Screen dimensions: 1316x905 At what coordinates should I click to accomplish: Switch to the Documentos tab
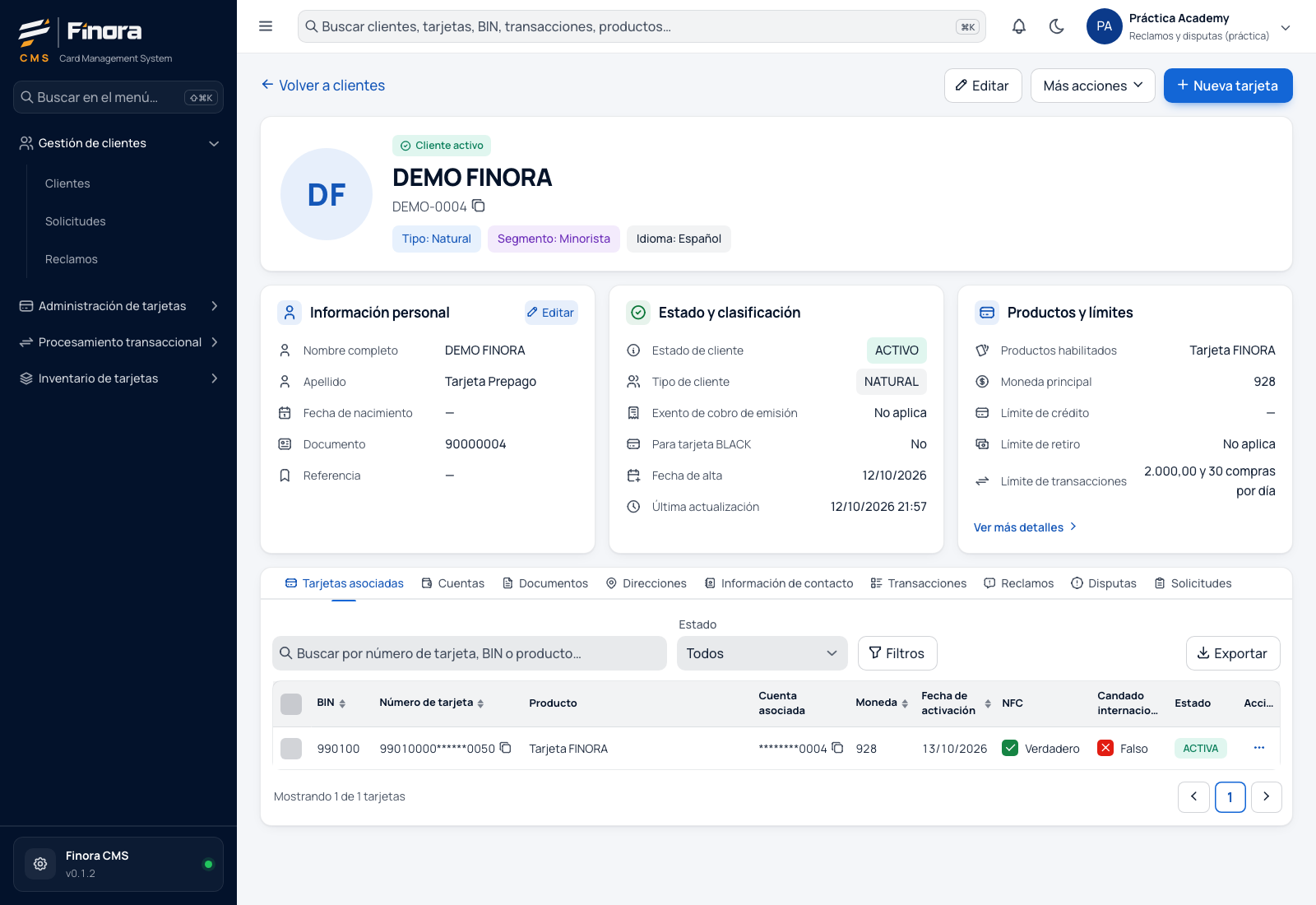click(x=545, y=583)
